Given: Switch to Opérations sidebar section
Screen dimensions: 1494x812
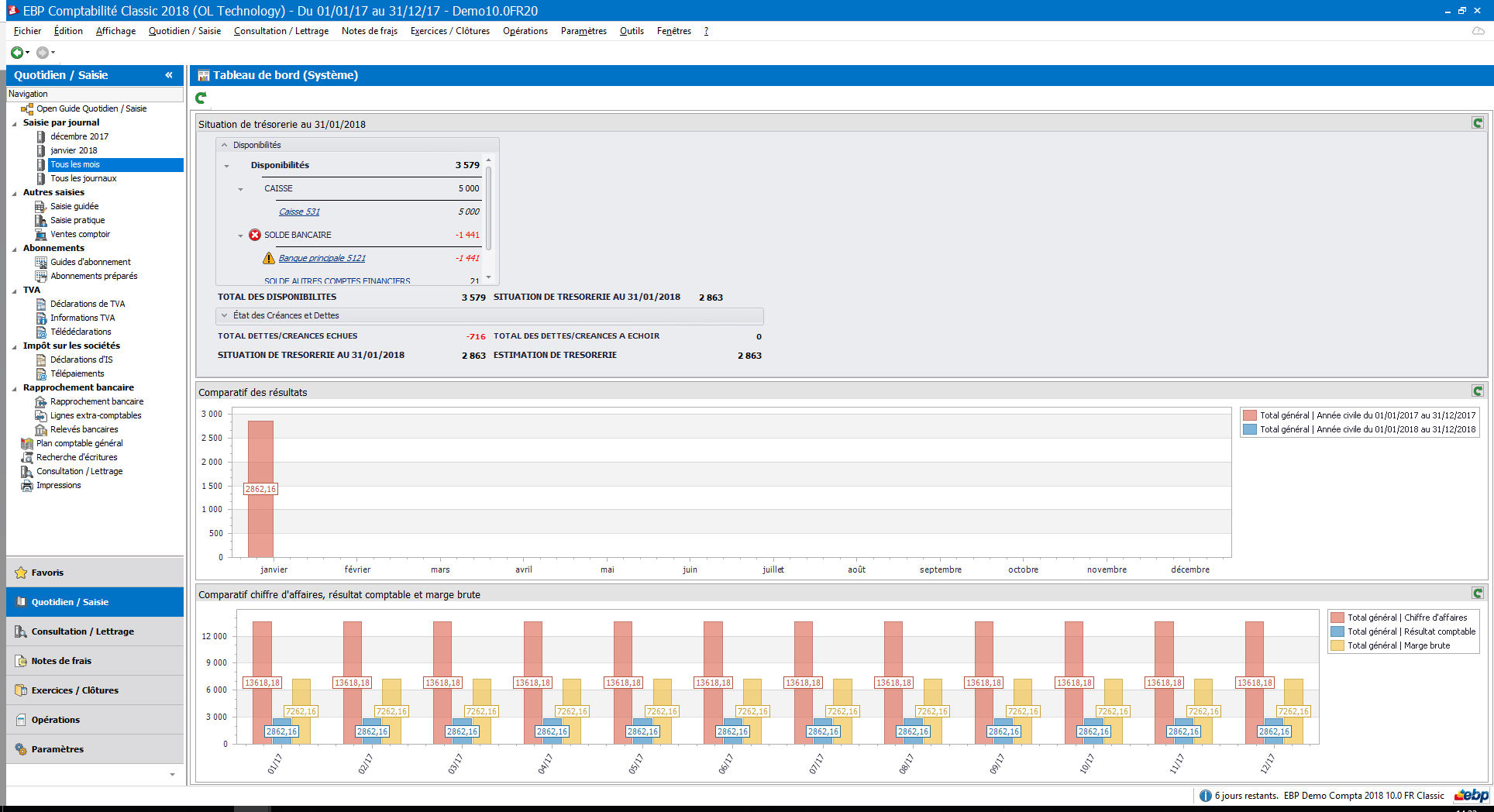Looking at the screenshot, I should (x=95, y=720).
